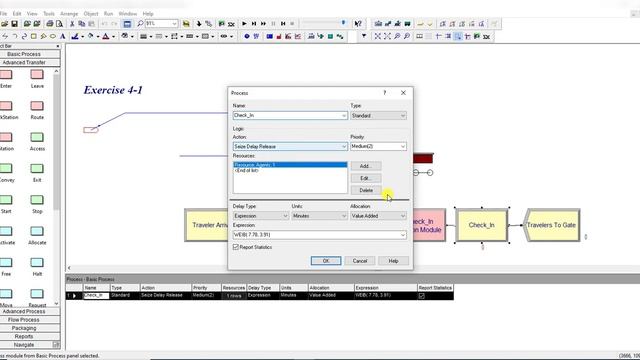Open the Units dropdown showing Minutes
Screen dimensions: 640x360
point(344,216)
